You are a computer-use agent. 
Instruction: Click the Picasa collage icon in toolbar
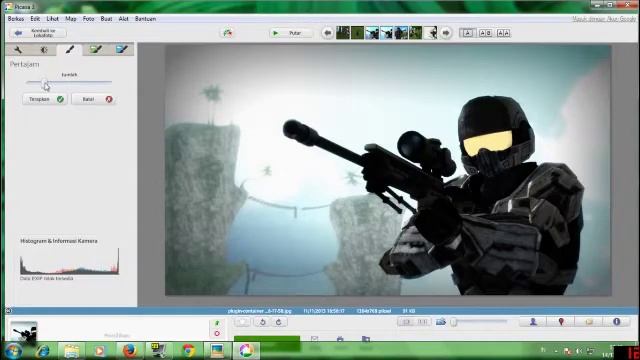[x=228, y=33]
